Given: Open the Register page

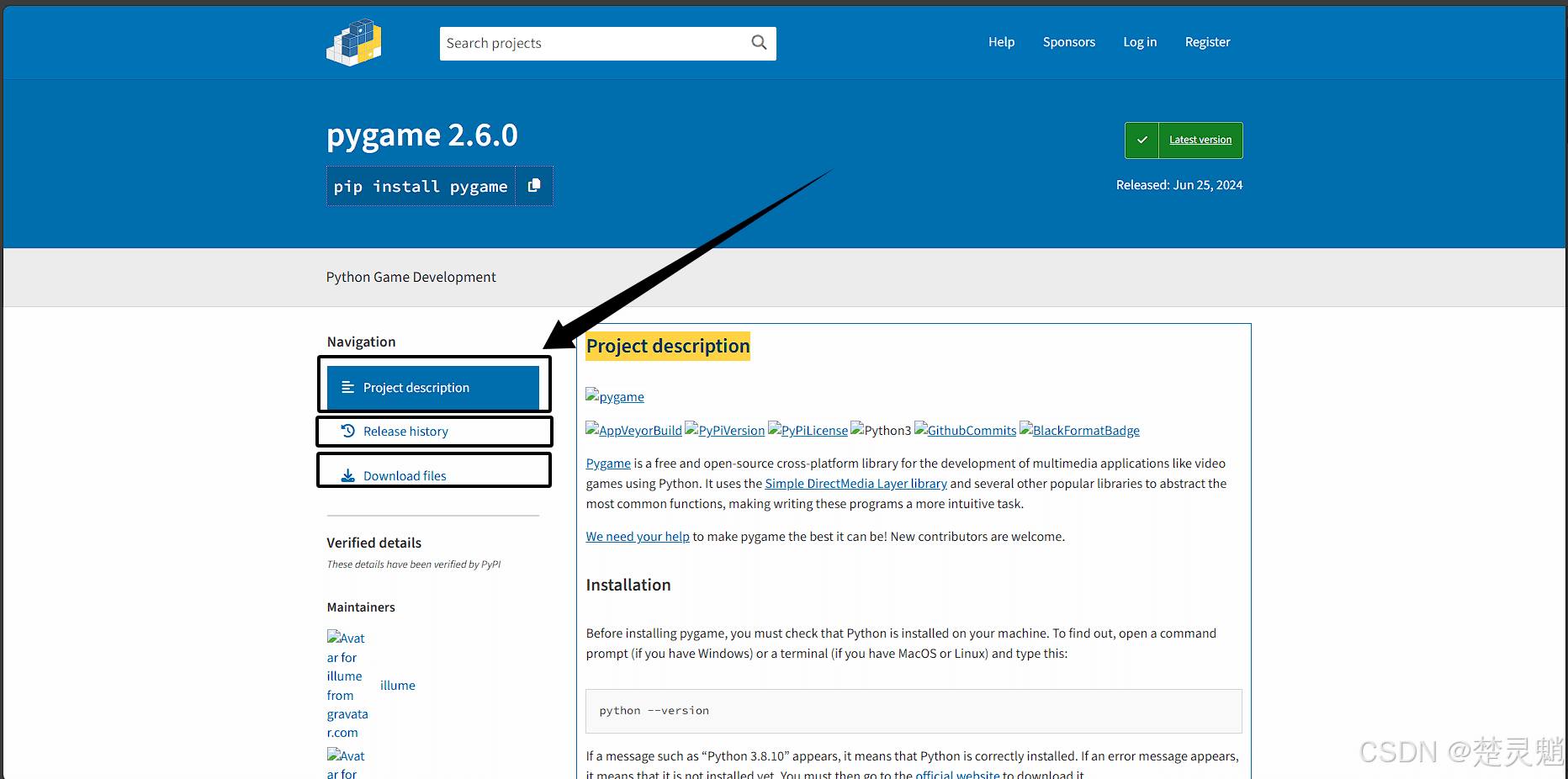Looking at the screenshot, I should [x=1207, y=42].
